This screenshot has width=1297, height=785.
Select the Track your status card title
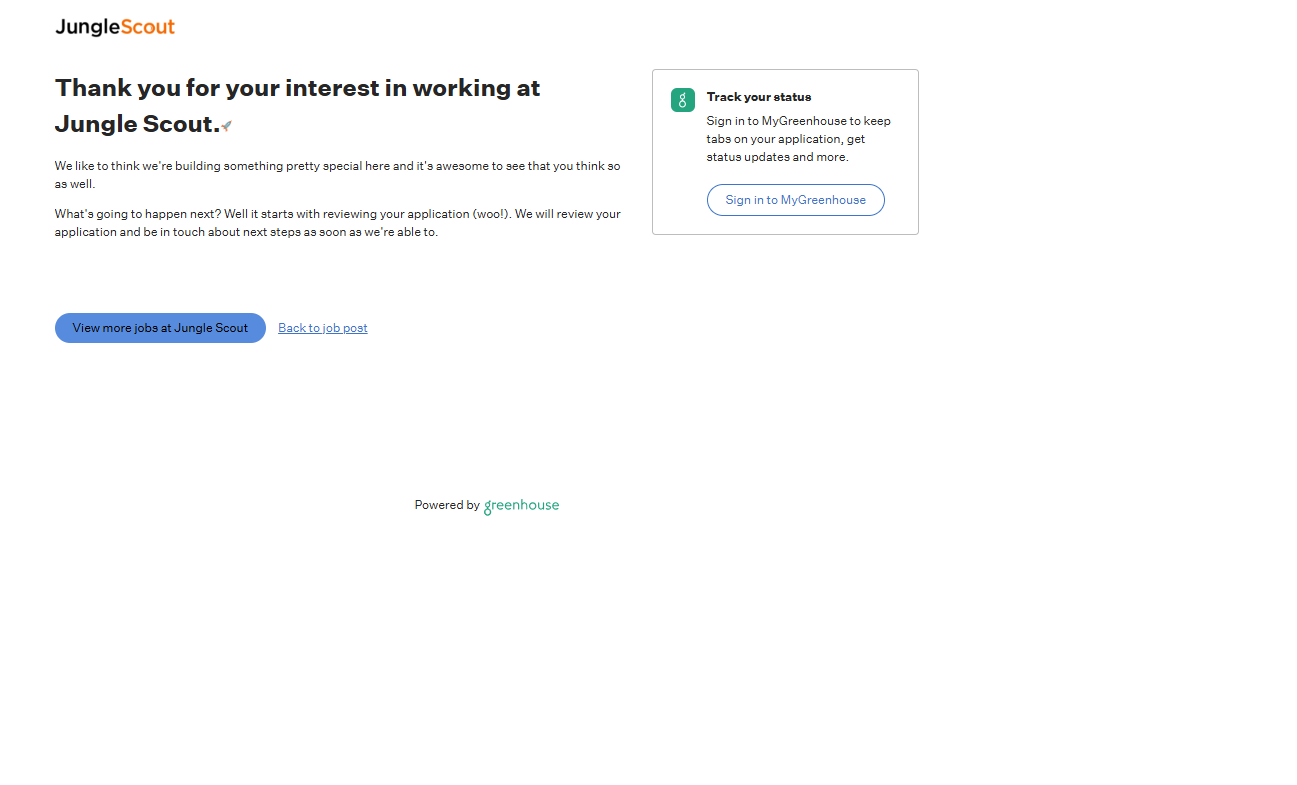758,97
